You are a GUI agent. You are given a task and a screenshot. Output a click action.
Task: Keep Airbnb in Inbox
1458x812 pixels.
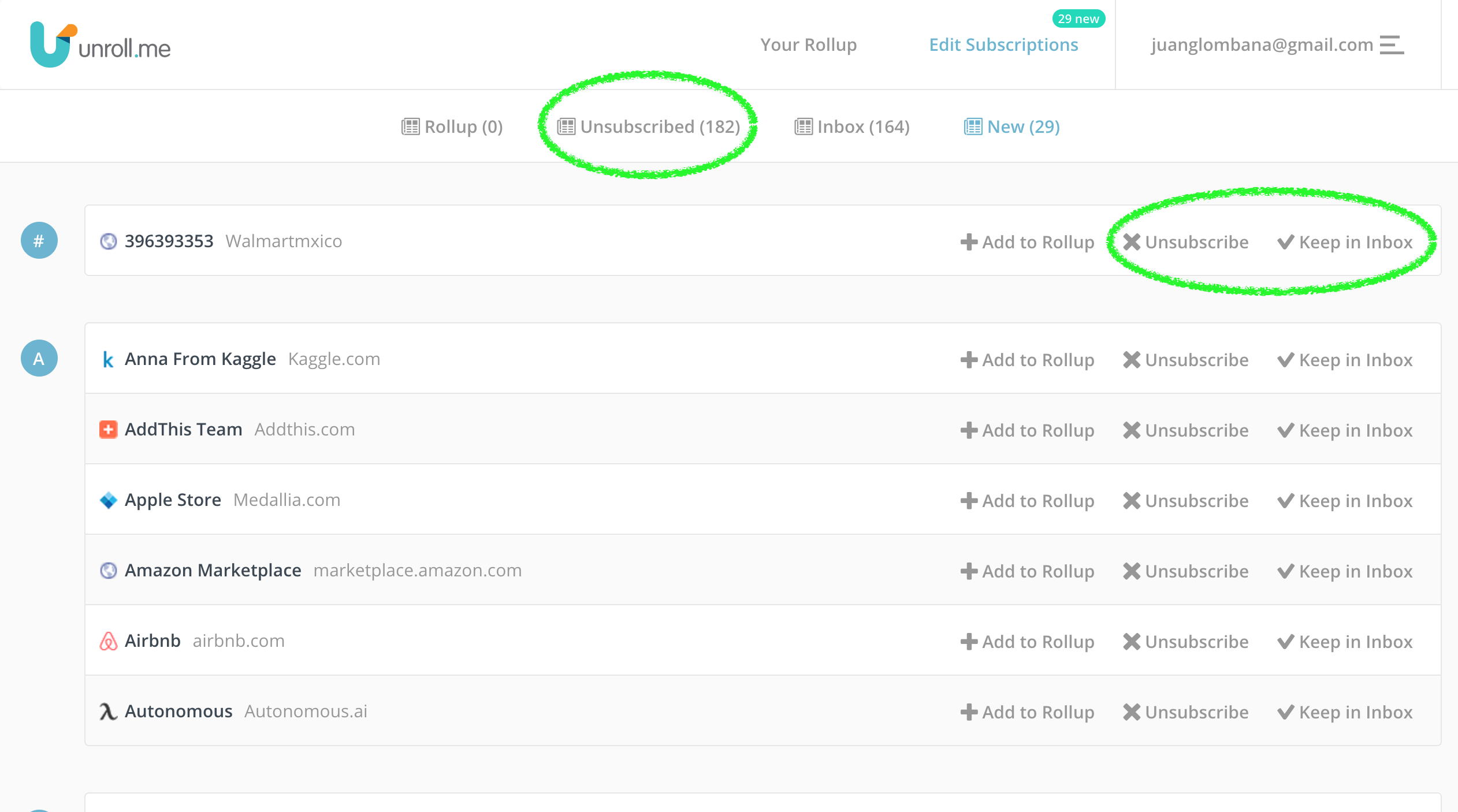tap(1345, 642)
